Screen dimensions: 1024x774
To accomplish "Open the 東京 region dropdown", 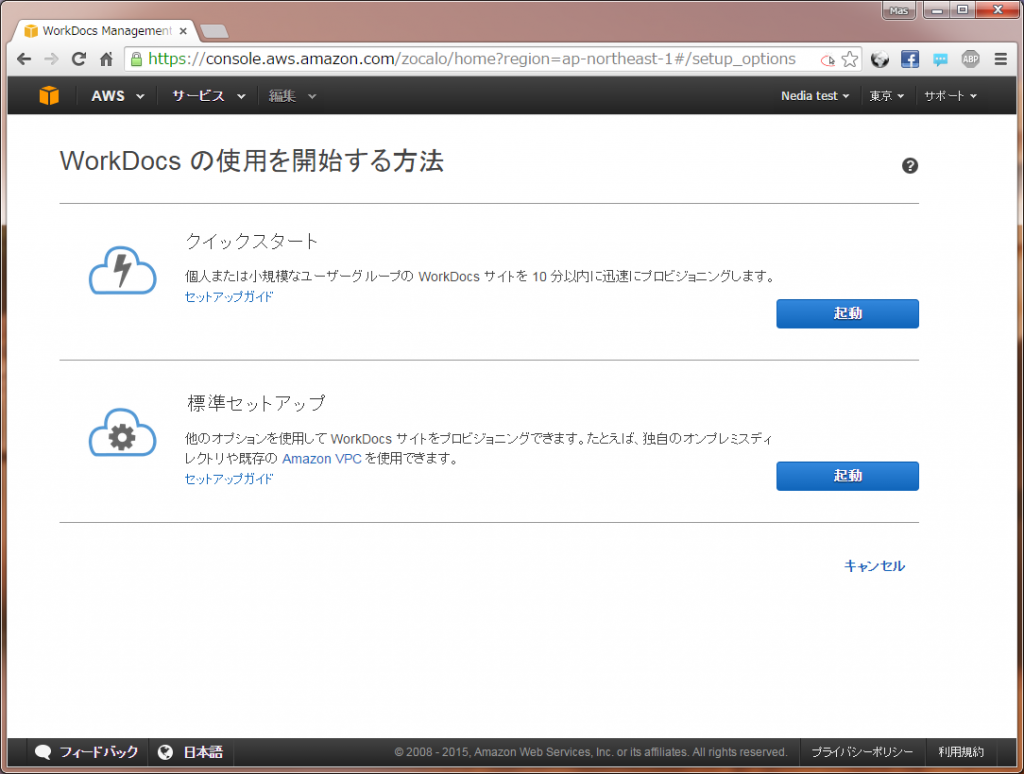I will (x=886, y=96).
